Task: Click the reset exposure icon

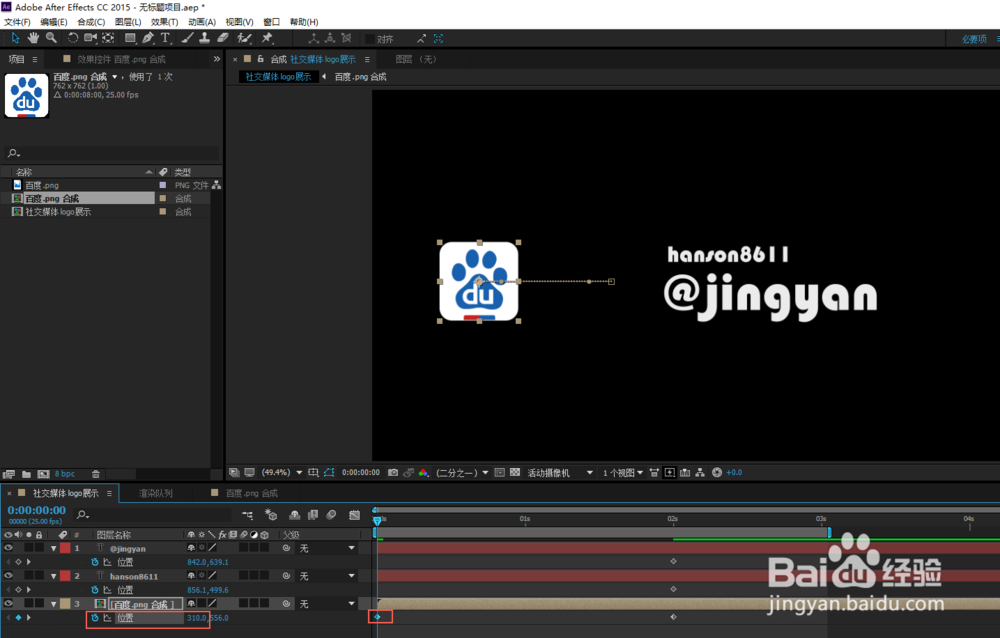Action: [x=717, y=473]
